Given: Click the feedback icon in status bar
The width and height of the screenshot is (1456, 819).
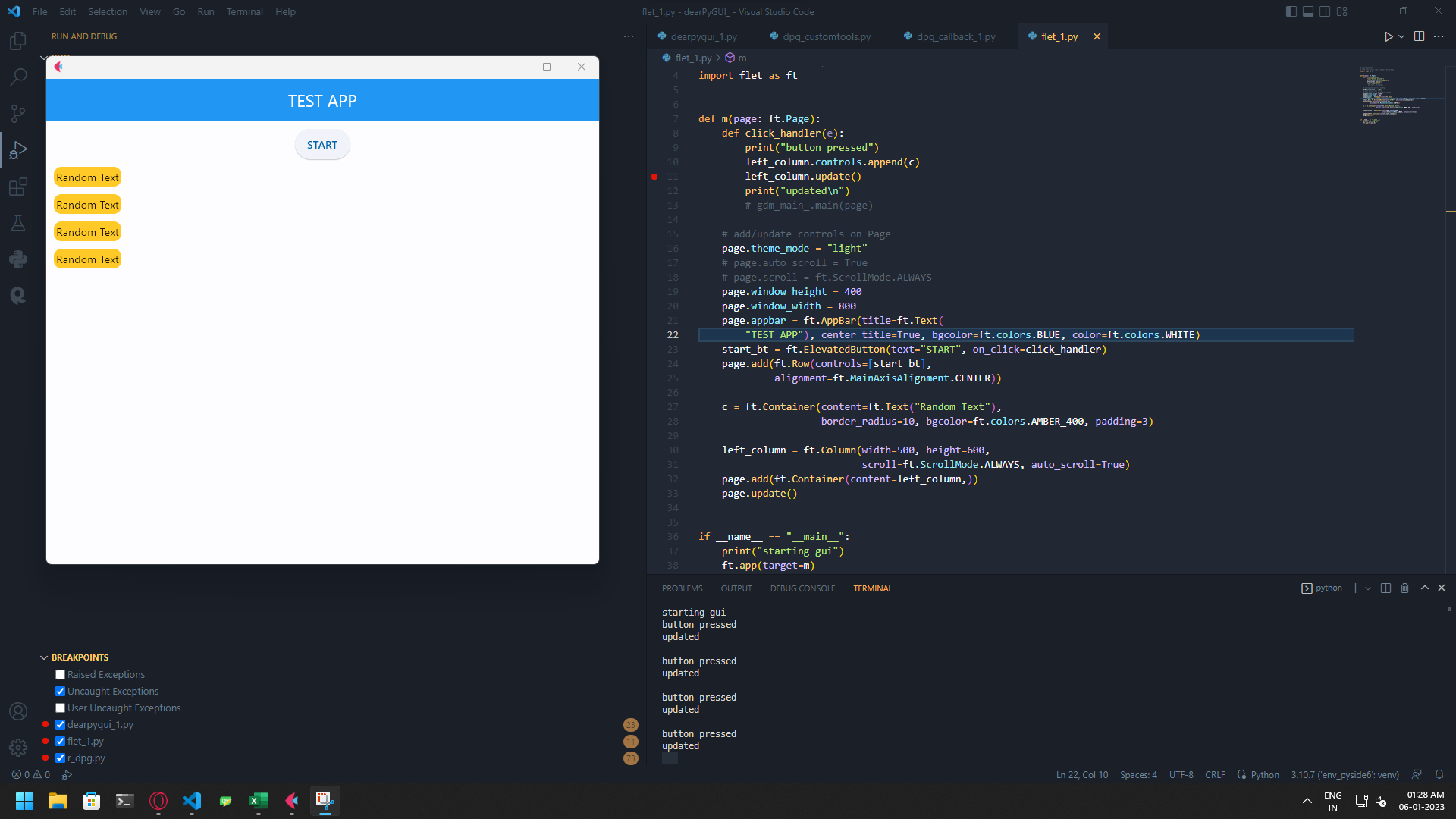Looking at the screenshot, I should point(1417,775).
